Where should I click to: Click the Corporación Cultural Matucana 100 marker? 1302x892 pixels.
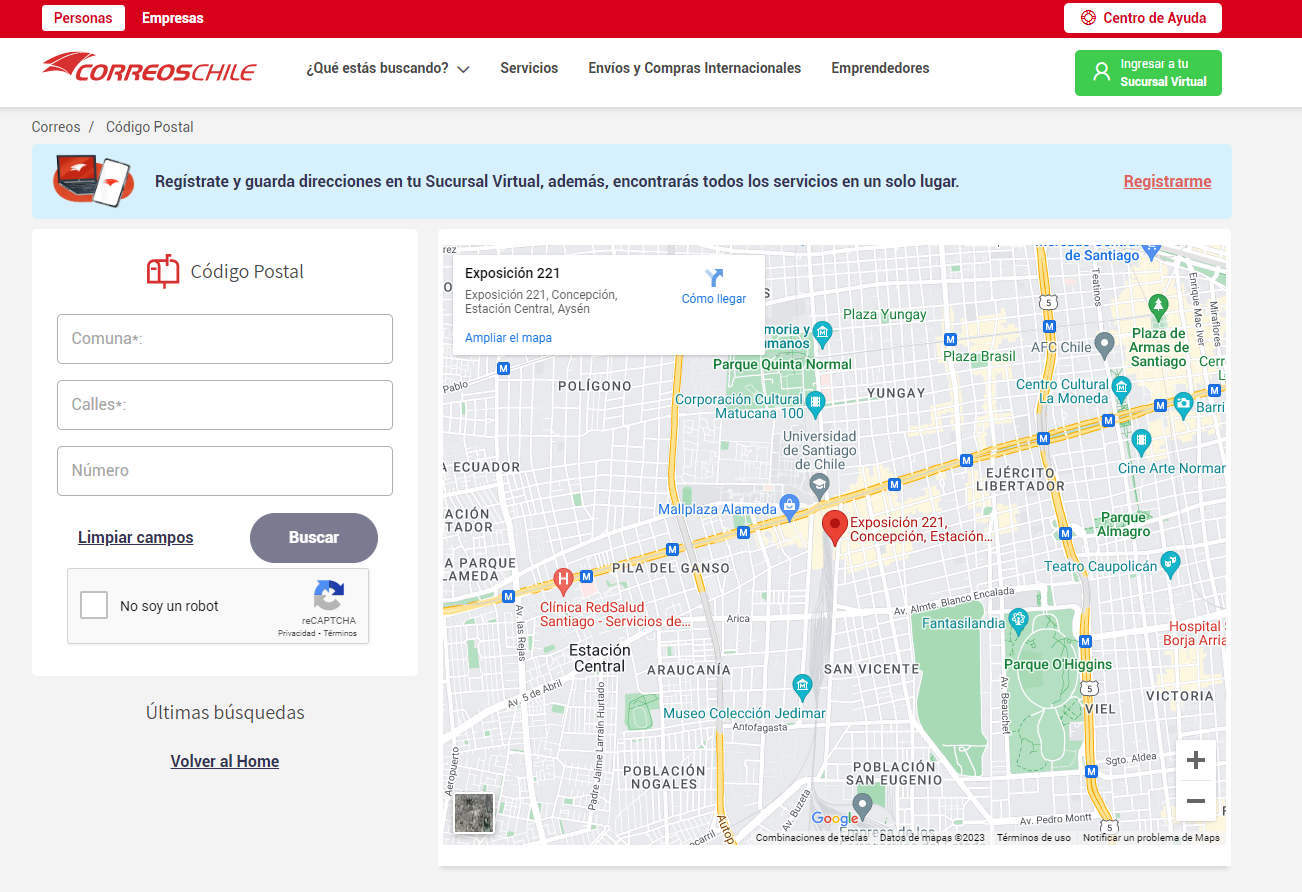coord(815,404)
